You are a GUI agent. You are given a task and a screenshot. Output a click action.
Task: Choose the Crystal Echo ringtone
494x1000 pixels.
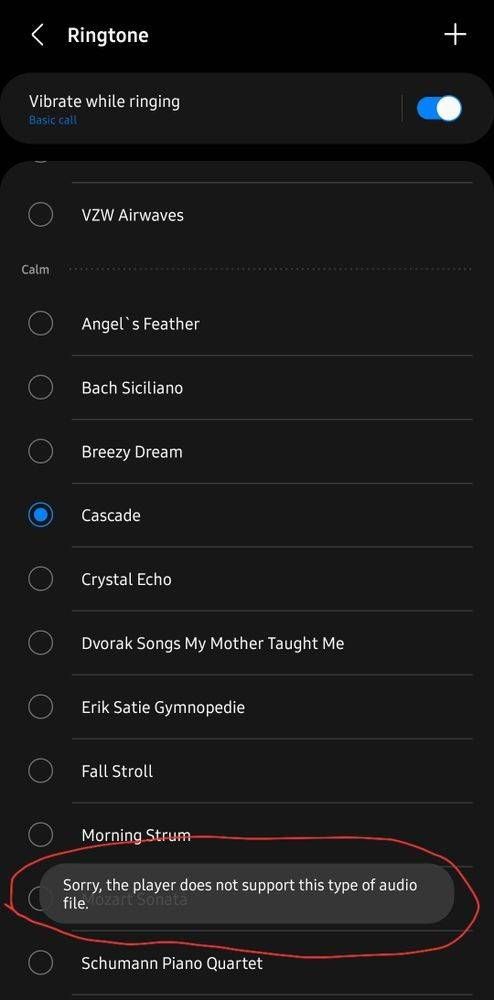tap(250, 579)
